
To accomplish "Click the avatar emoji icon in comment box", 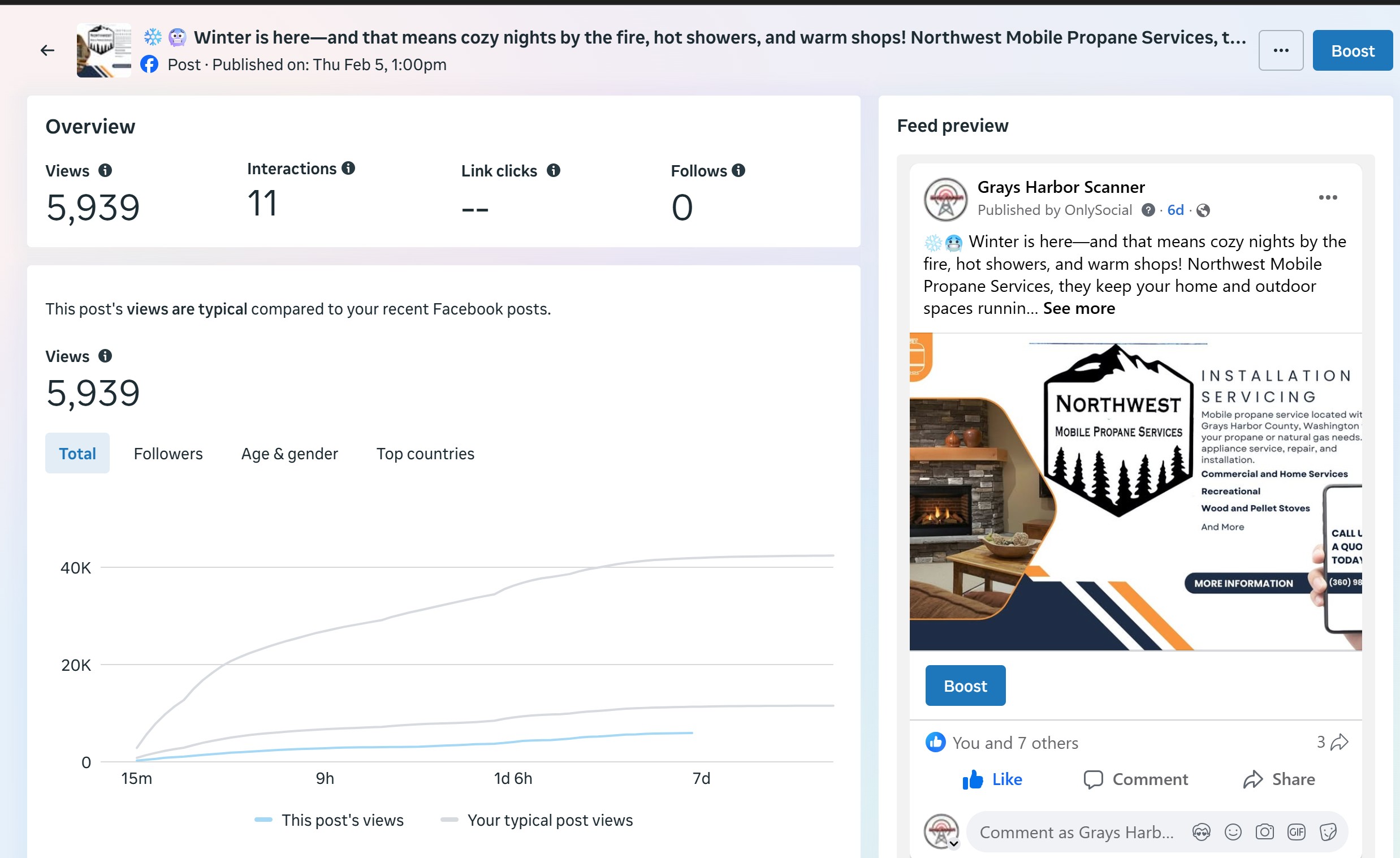I will [1200, 832].
